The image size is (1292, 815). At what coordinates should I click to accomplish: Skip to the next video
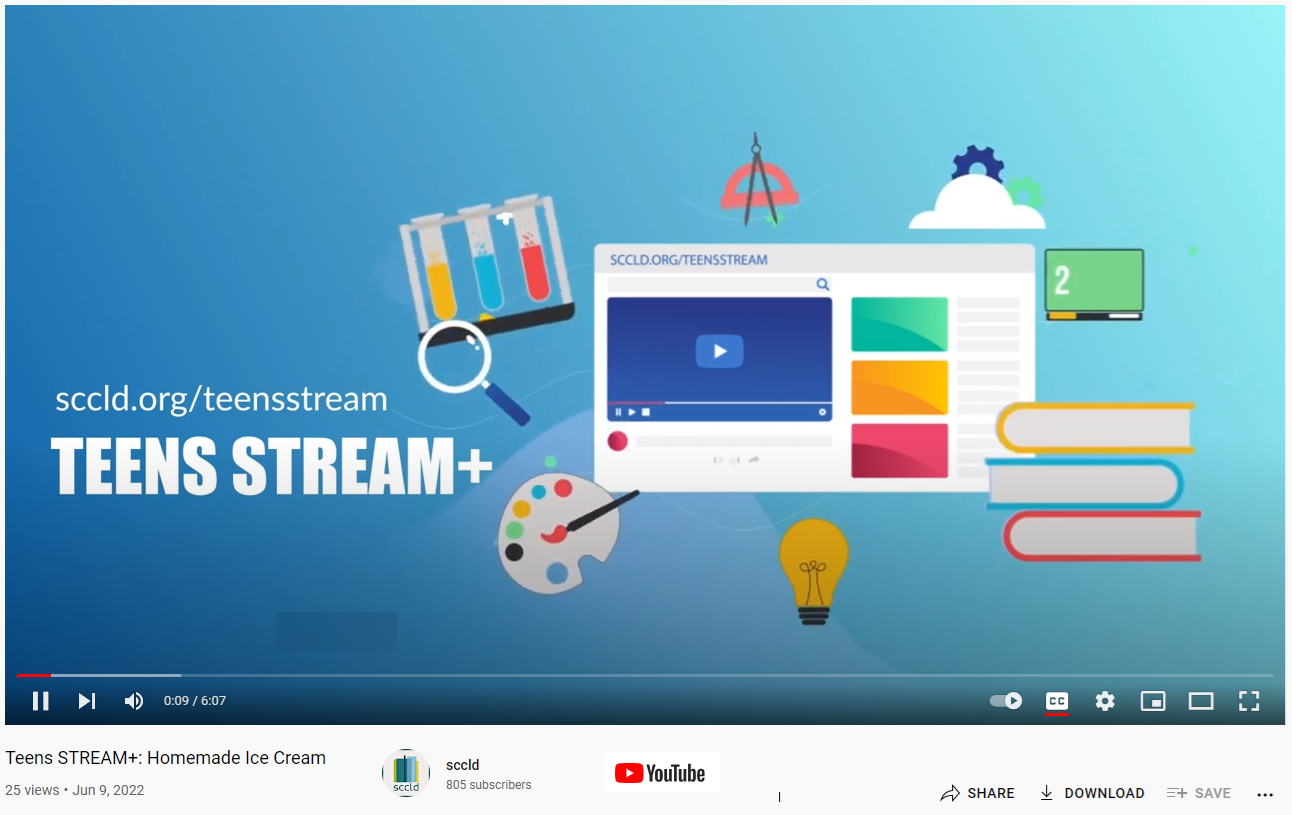(x=87, y=701)
